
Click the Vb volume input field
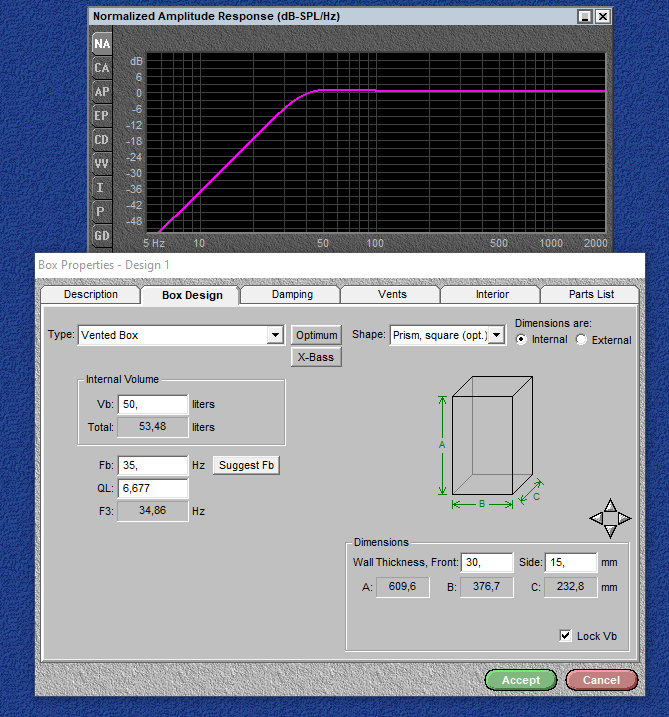(153, 404)
